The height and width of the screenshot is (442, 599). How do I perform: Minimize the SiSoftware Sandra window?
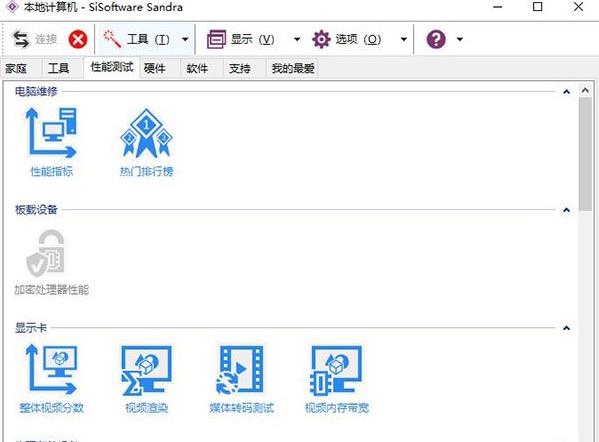coord(497,6)
